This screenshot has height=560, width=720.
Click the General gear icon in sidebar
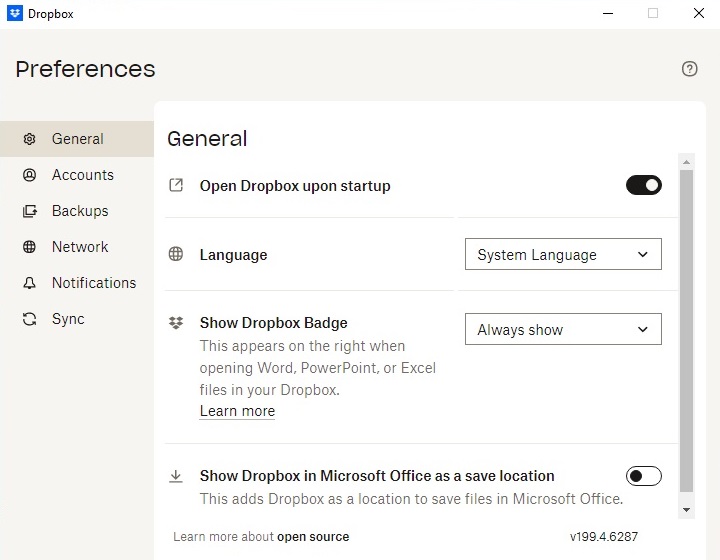[x=29, y=139]
